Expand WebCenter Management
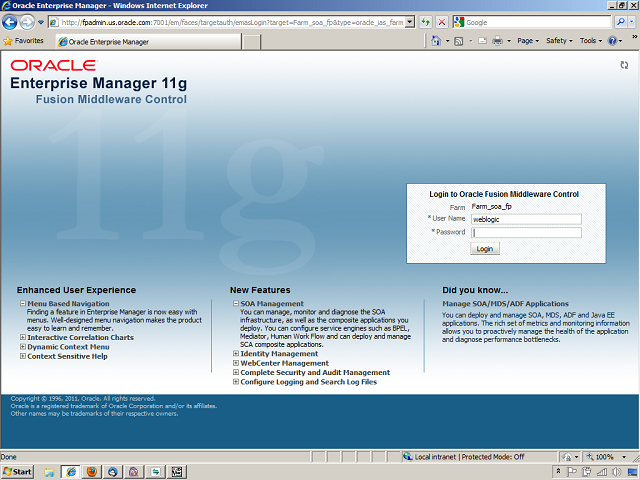The width and height of the screenshot is (640, 480). pos(236,363)
